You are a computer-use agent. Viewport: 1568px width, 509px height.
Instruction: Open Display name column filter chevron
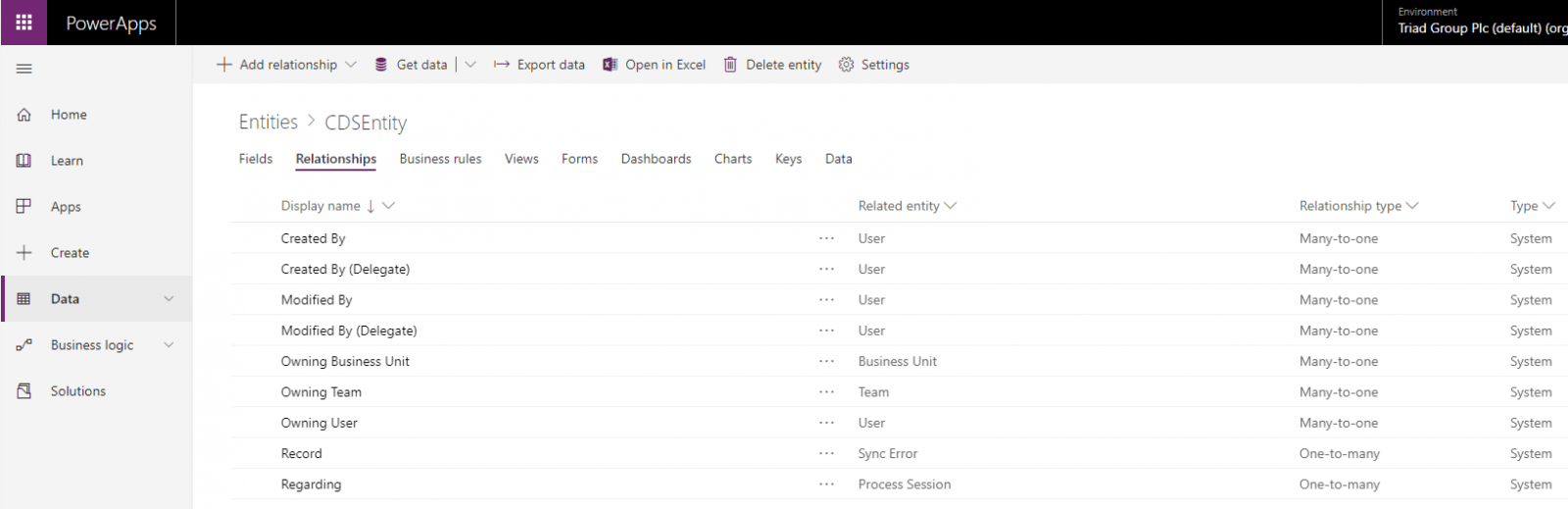pyautogui.click(x=389, y=206)
